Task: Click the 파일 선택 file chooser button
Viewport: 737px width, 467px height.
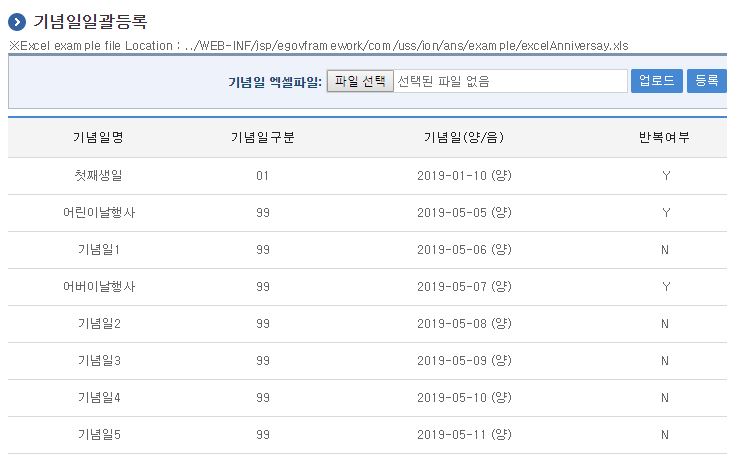Action: click(x=360, y=81)
